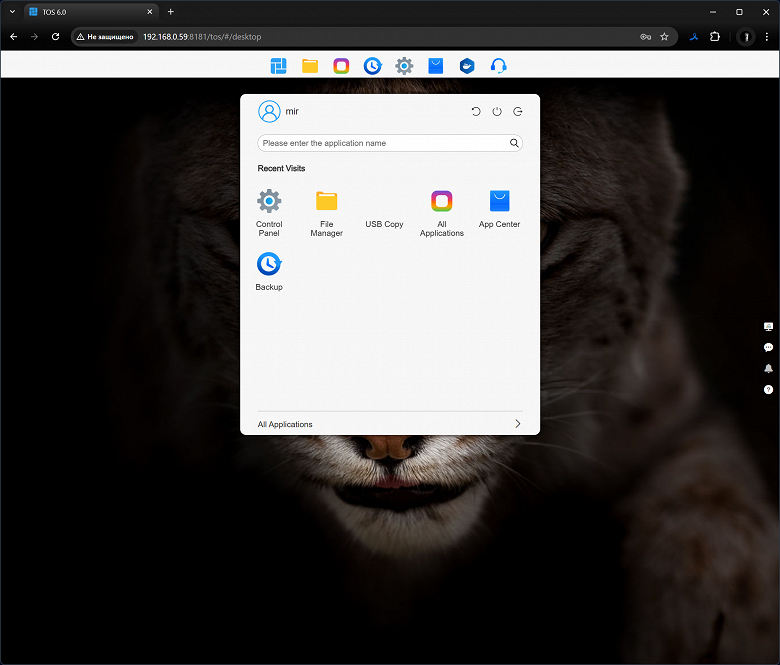Open App Center bag icon in taskbar

click(436, 66)
